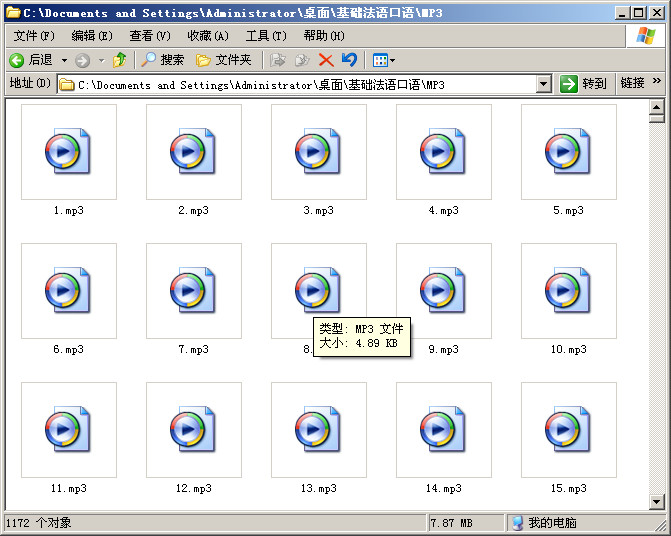
Task: Click the 我的电脑 status bar icon
Action: pos(518,523)
